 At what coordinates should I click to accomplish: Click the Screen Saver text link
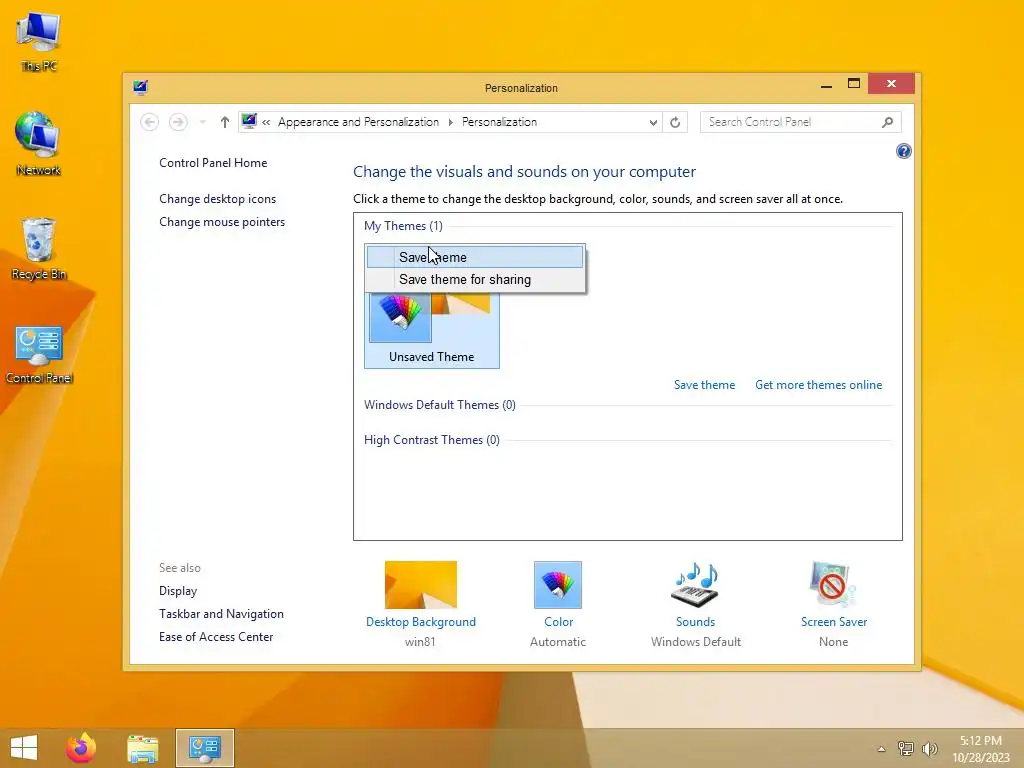pos(834,622)
